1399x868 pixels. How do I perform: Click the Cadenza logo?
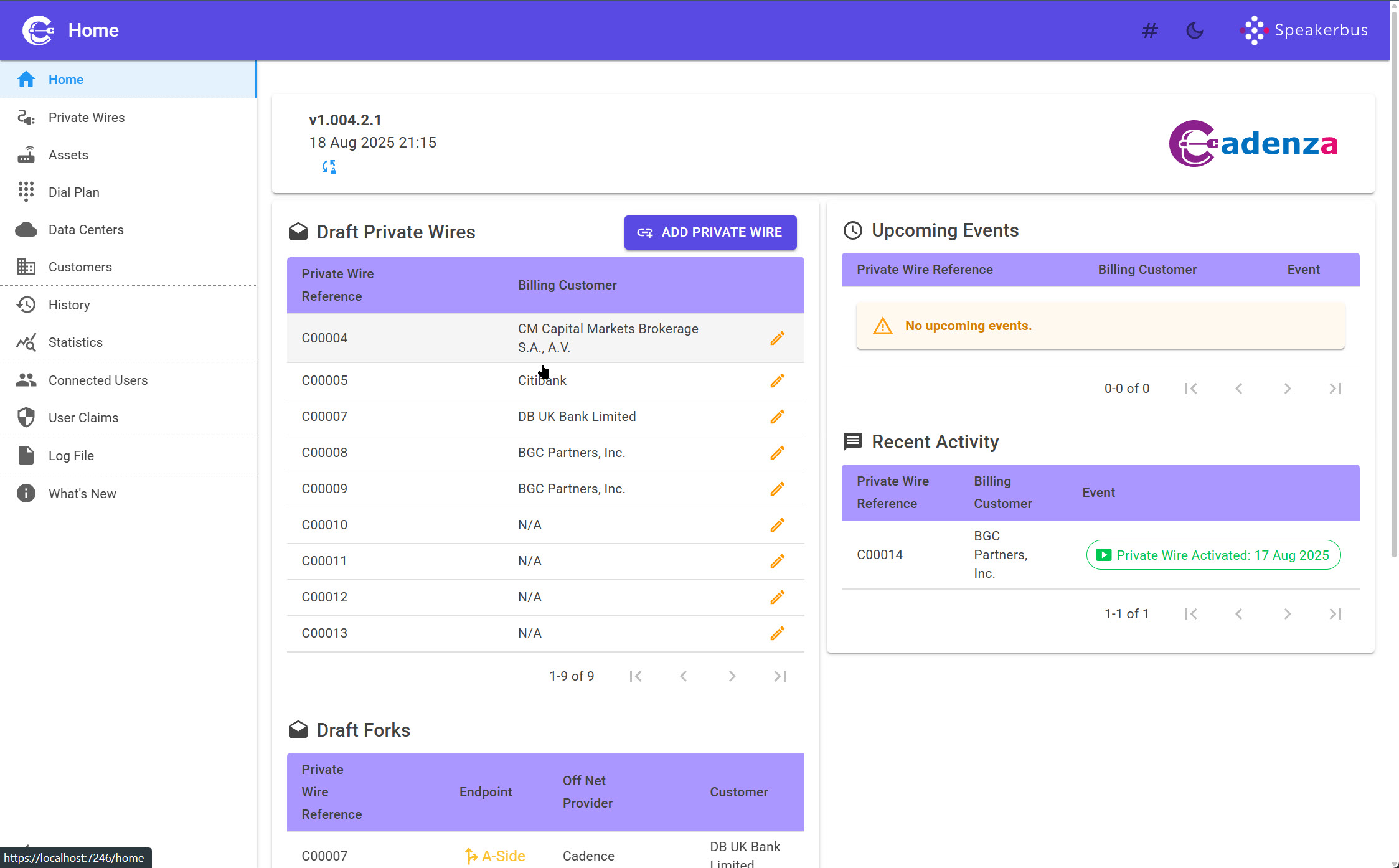click(x=1252, y=143)
